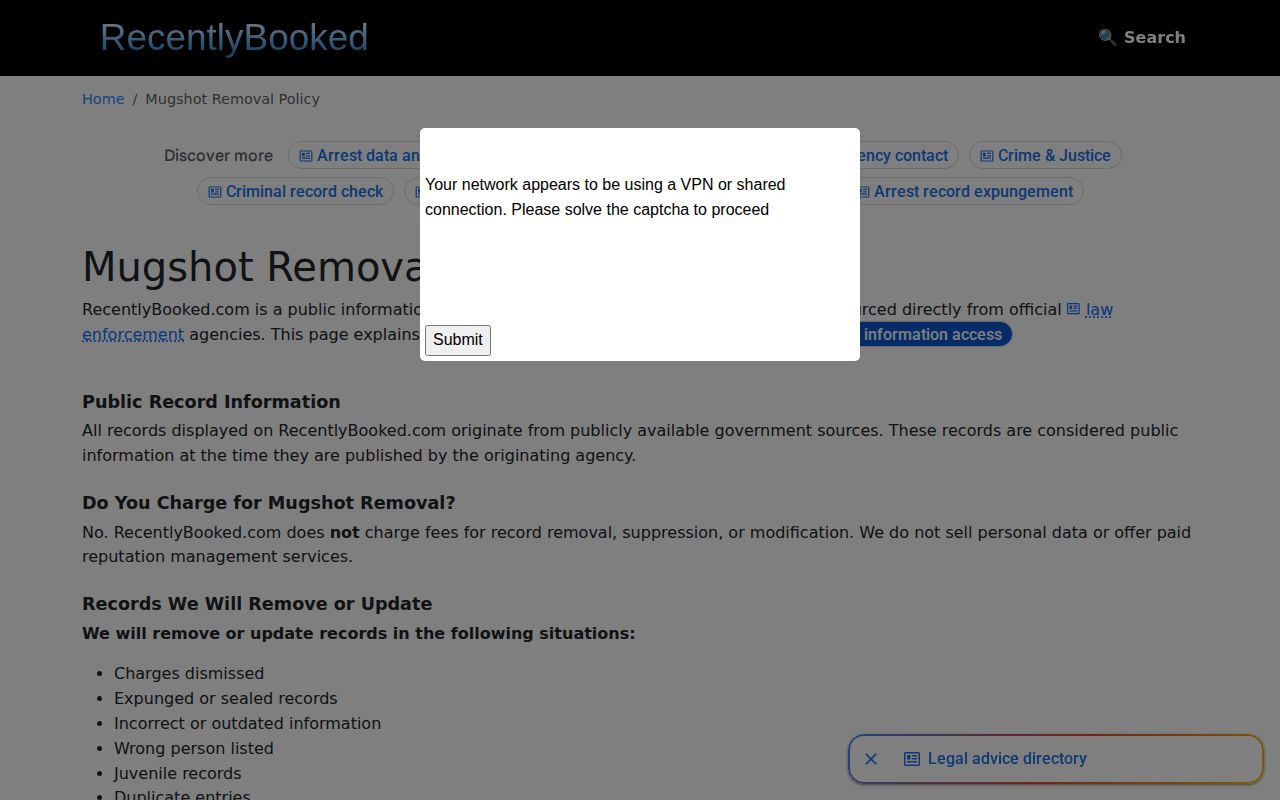The width and height of the screenshot is (1280, 800).
Task: Click the 'Juvenile records' list item
Action: coord(178,773)
